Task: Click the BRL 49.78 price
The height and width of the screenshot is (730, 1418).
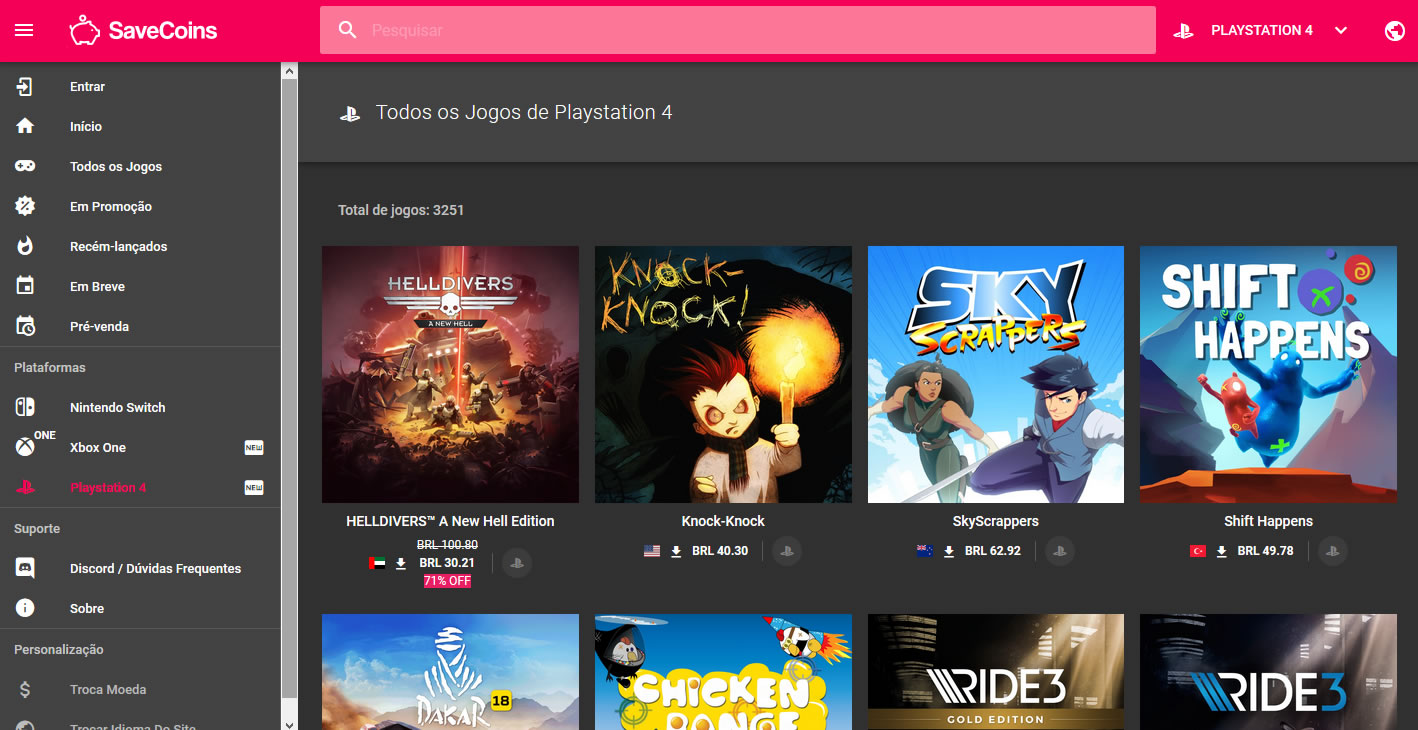Action: pos(1265,551)
